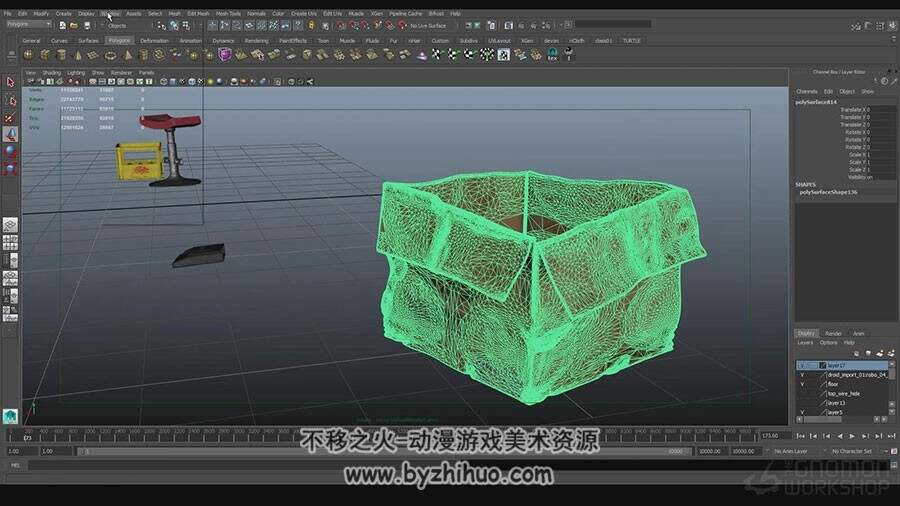Activate the Lasso select tool
The height and width of the screenshot is (506, 900).
10,100
